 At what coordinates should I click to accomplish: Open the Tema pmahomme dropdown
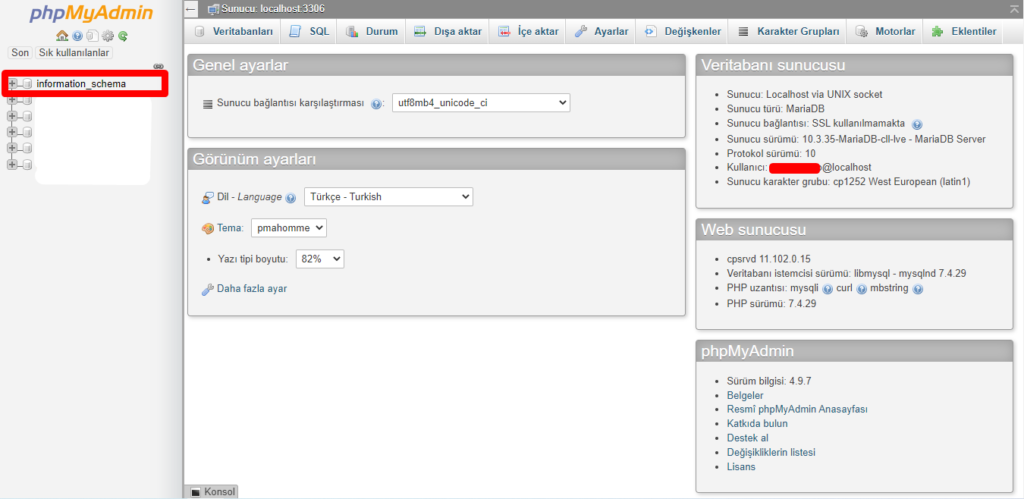(289, 228)
